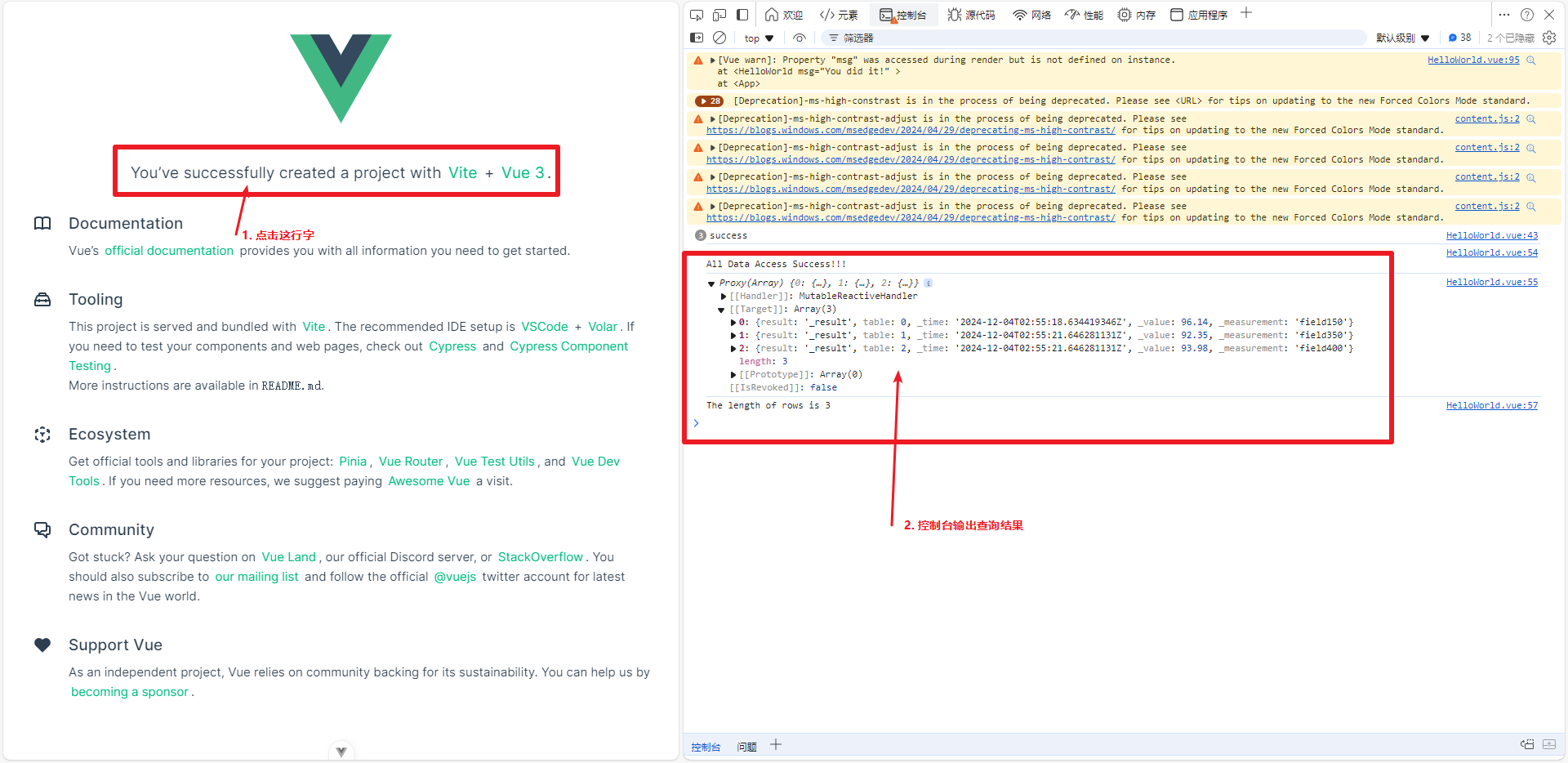Expand array item 0 with field150
This screenshot has height=763, width=1568.
pyautogui.click(x=733, y=323)
